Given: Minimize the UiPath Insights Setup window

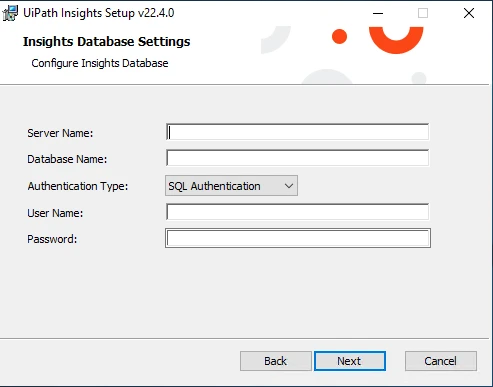Looking at the screenshot, I should tap(378, 13).
